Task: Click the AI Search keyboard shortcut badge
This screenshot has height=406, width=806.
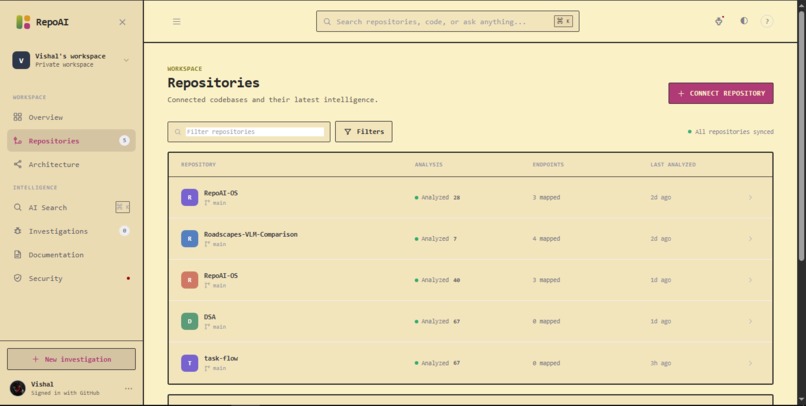Action: [x=122, y=207]
